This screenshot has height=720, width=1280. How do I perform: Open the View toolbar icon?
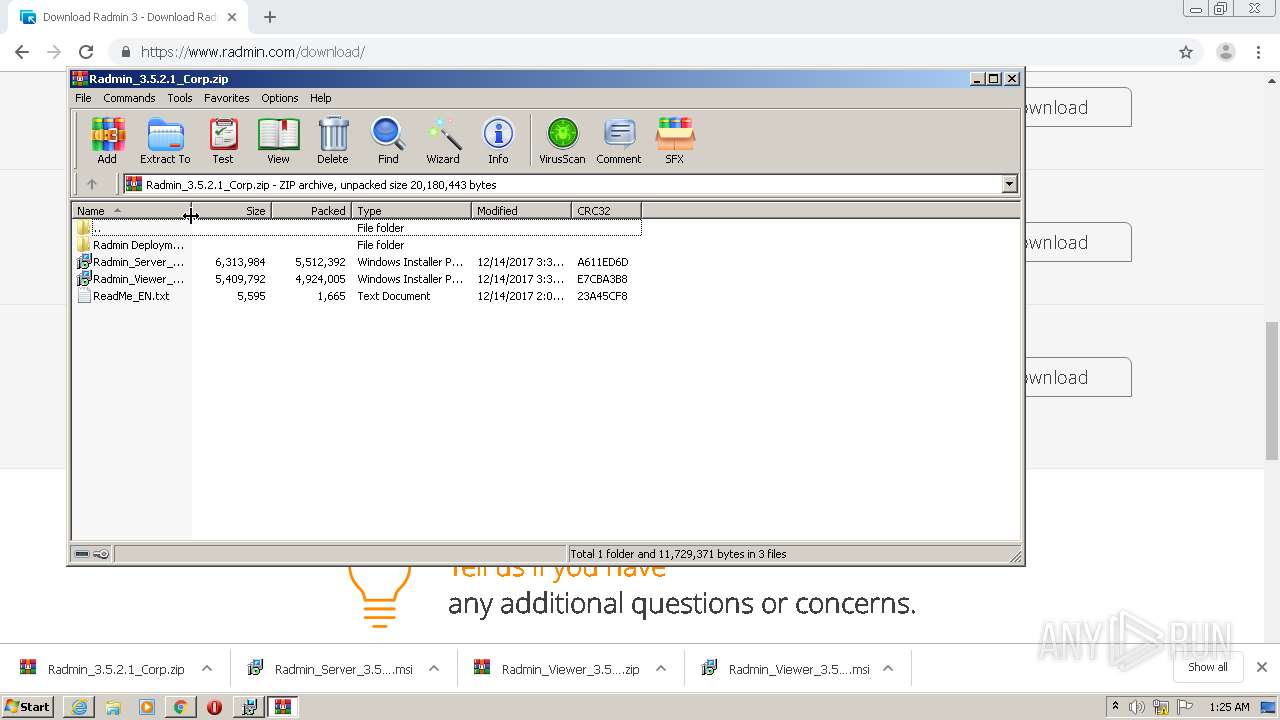click(x=278, y=140)
